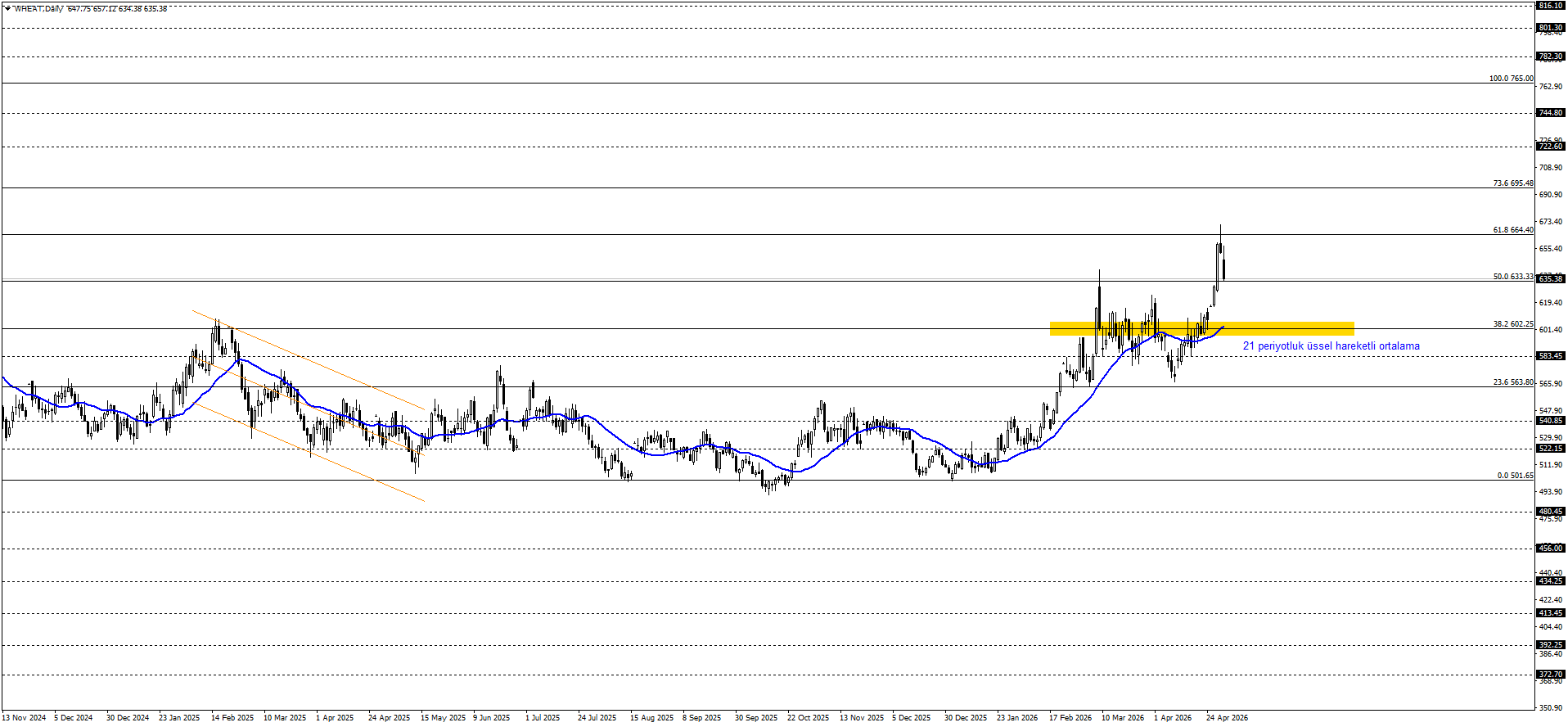
Task: Click the price level tag 413.45
Action: pyautogui.click(x=1551, y=613)
